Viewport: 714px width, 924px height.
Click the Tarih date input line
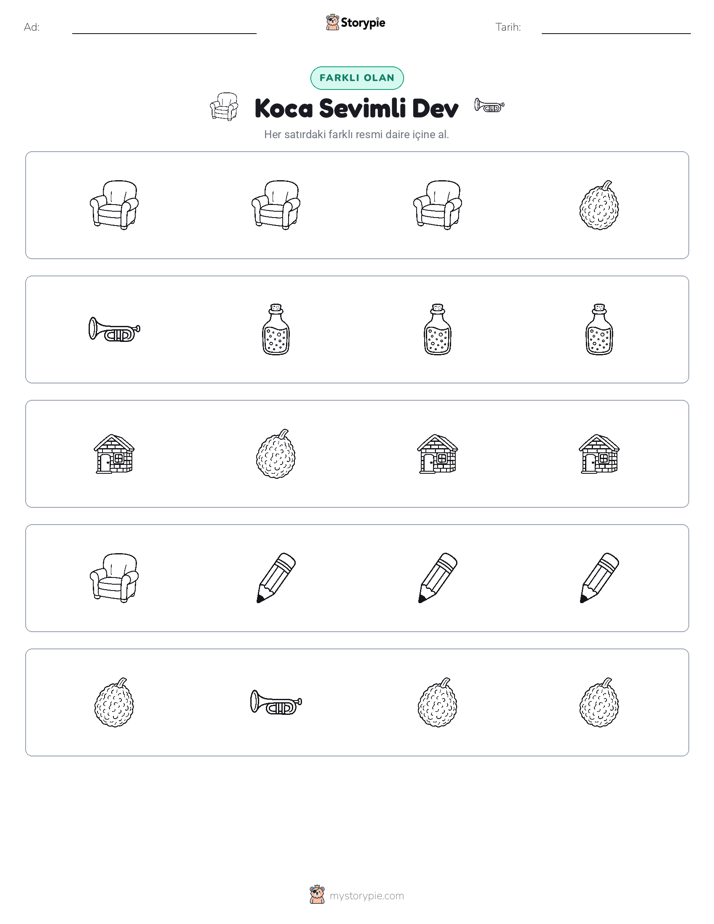pos(616,28)
